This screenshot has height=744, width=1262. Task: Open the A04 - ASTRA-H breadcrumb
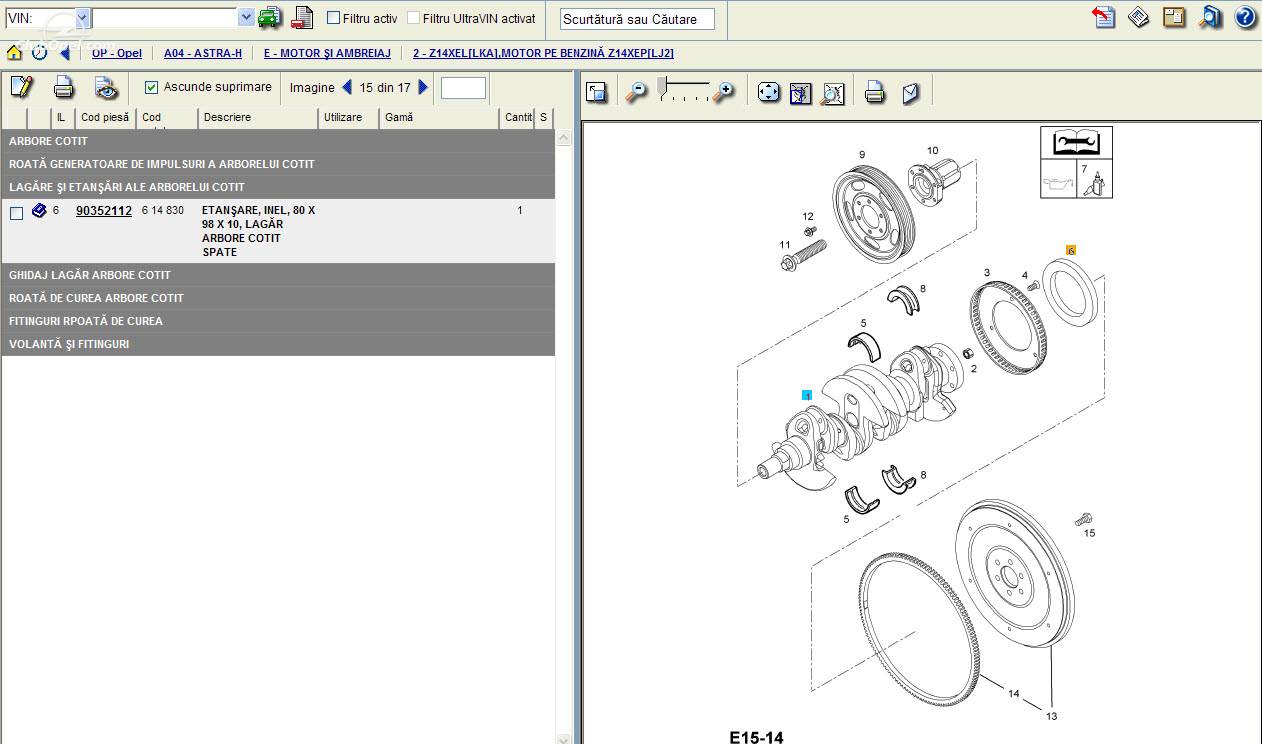203,53
